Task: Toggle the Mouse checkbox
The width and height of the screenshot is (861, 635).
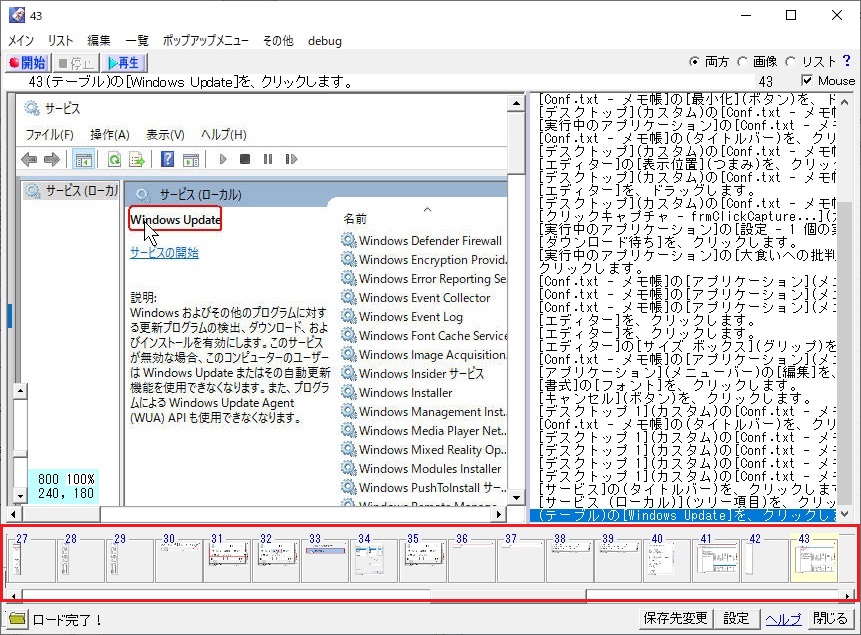Action: pyautogui.click(x=807, y=81)
